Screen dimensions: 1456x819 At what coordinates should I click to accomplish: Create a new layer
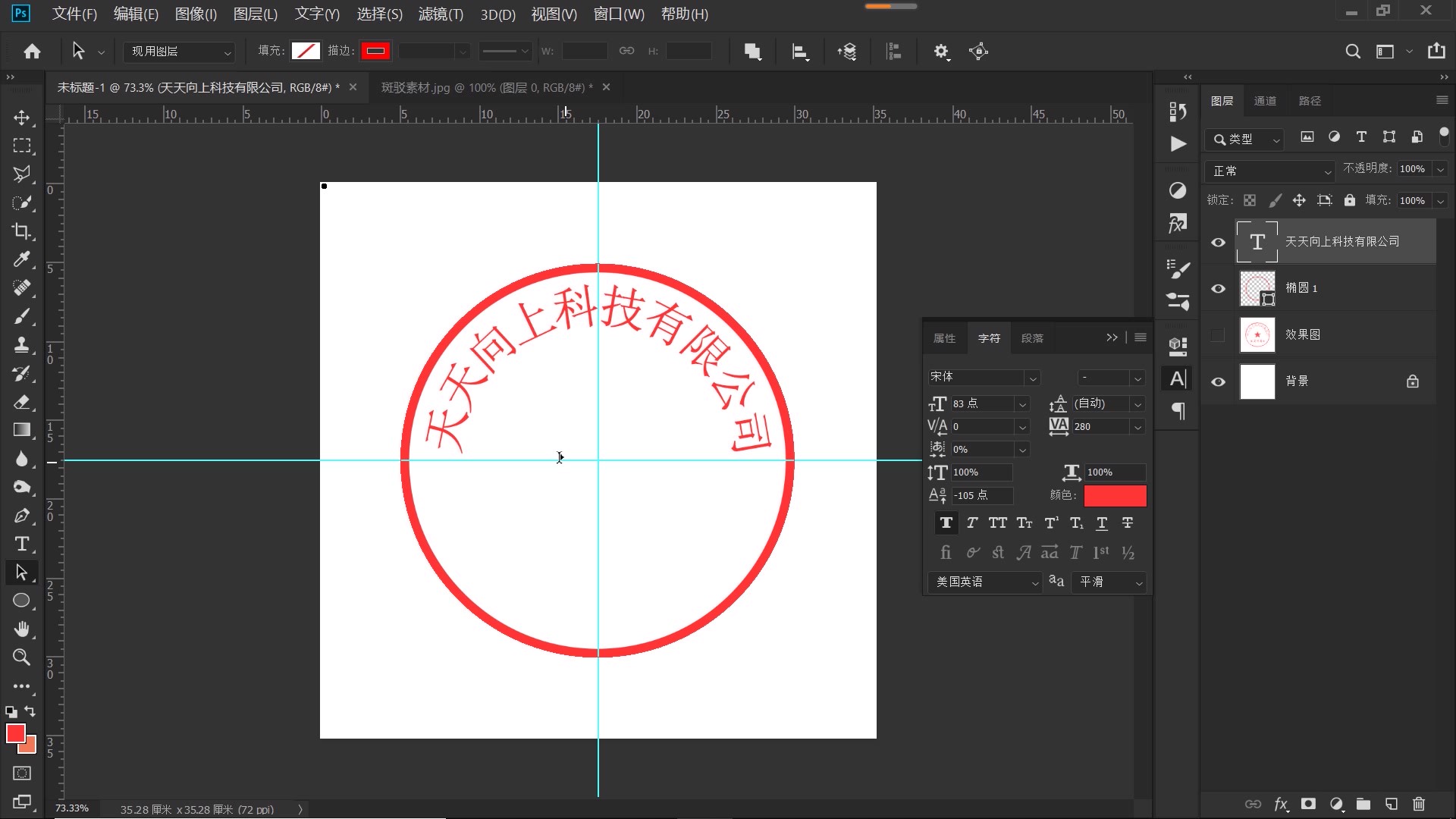[x=1390, y=805]
